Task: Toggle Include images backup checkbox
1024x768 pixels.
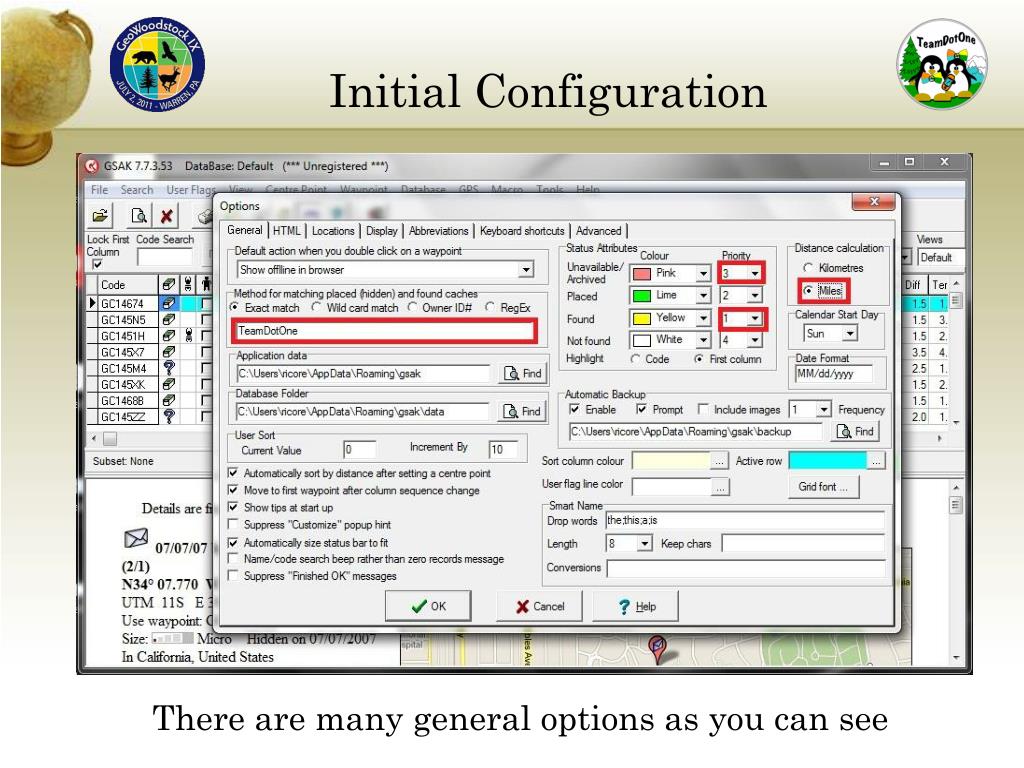Action: 703,409
